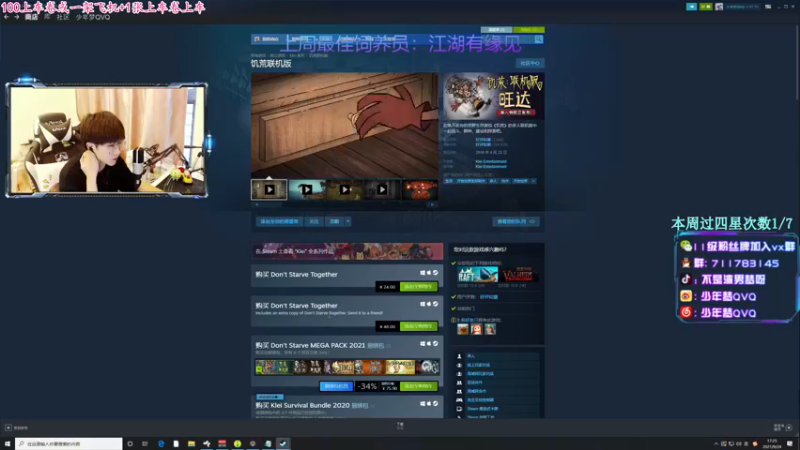Open the MEGA PACK bundle games image strip
Viewport: 800px width, 450px height.
(347, 367)
